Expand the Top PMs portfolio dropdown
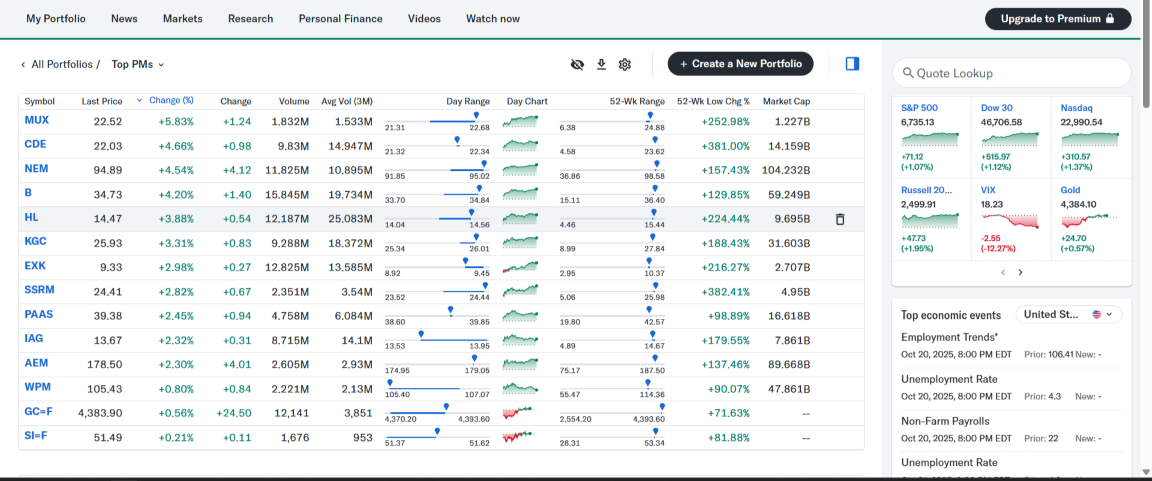This screenshot has width=1152, height=481. [161, 64]
